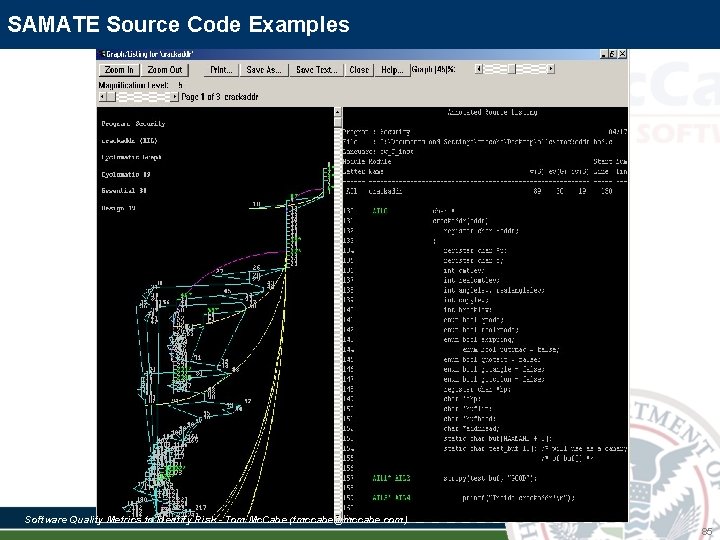Click Graph percentage slider right arrow

click(x=551, y=69)
